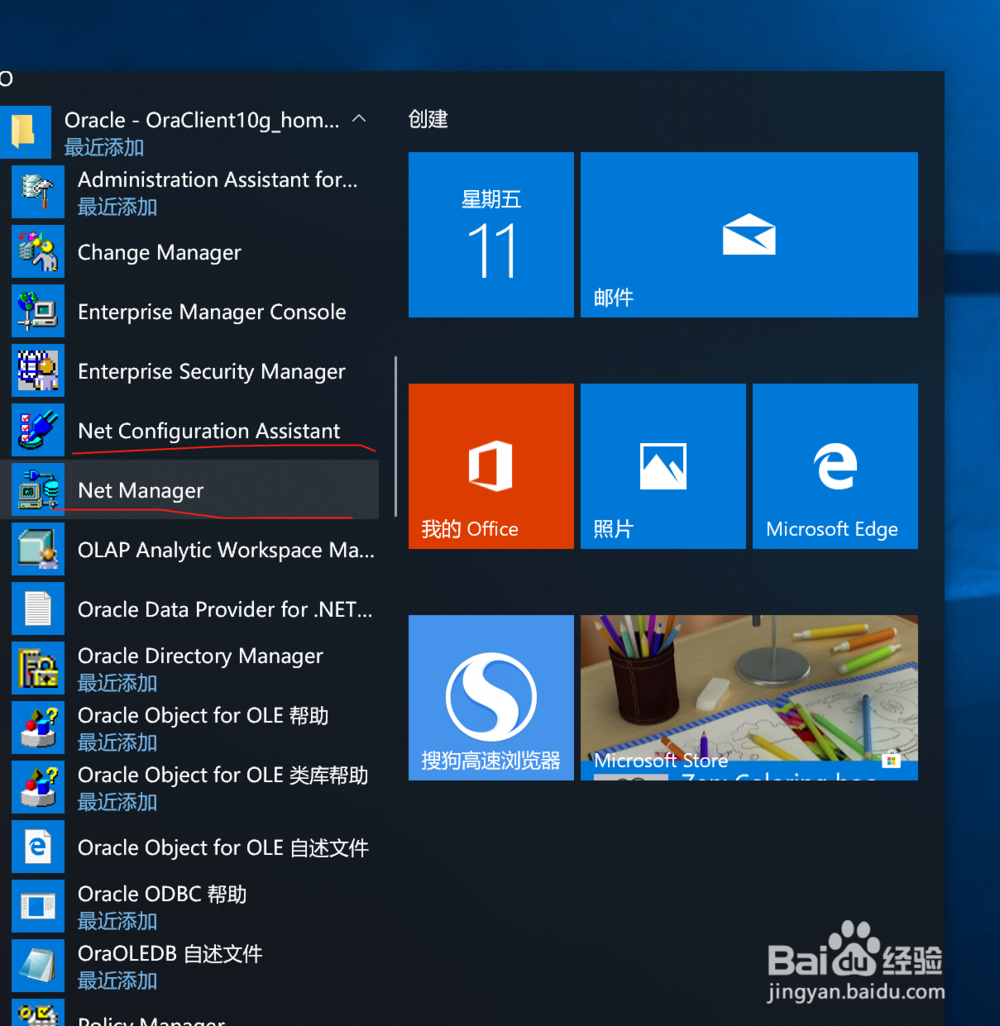Click the Change Manager icon
This screenshot has width=1000, height=1026.
click(38, 251)
